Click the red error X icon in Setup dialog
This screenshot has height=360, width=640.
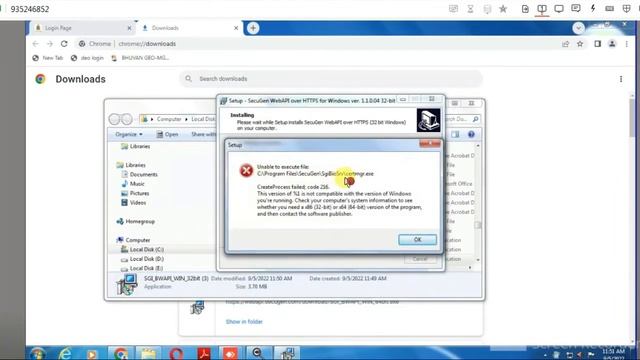[x=246, y=170]
